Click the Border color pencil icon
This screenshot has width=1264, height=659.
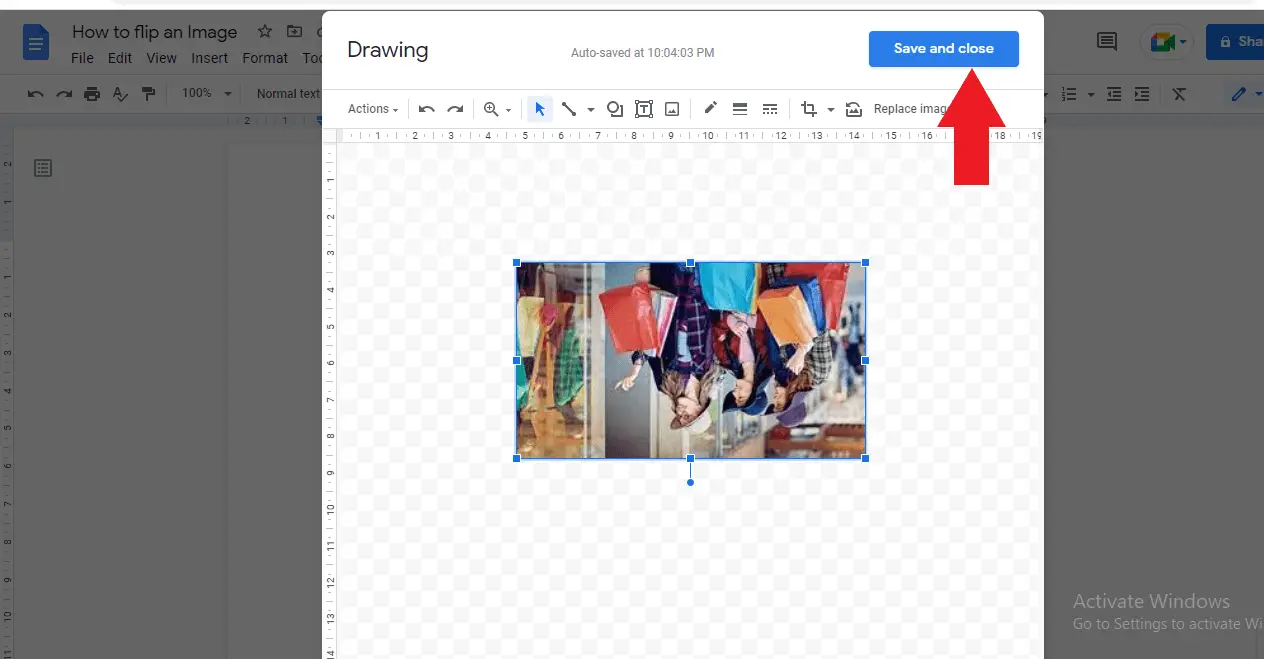[x=710, y=108]
